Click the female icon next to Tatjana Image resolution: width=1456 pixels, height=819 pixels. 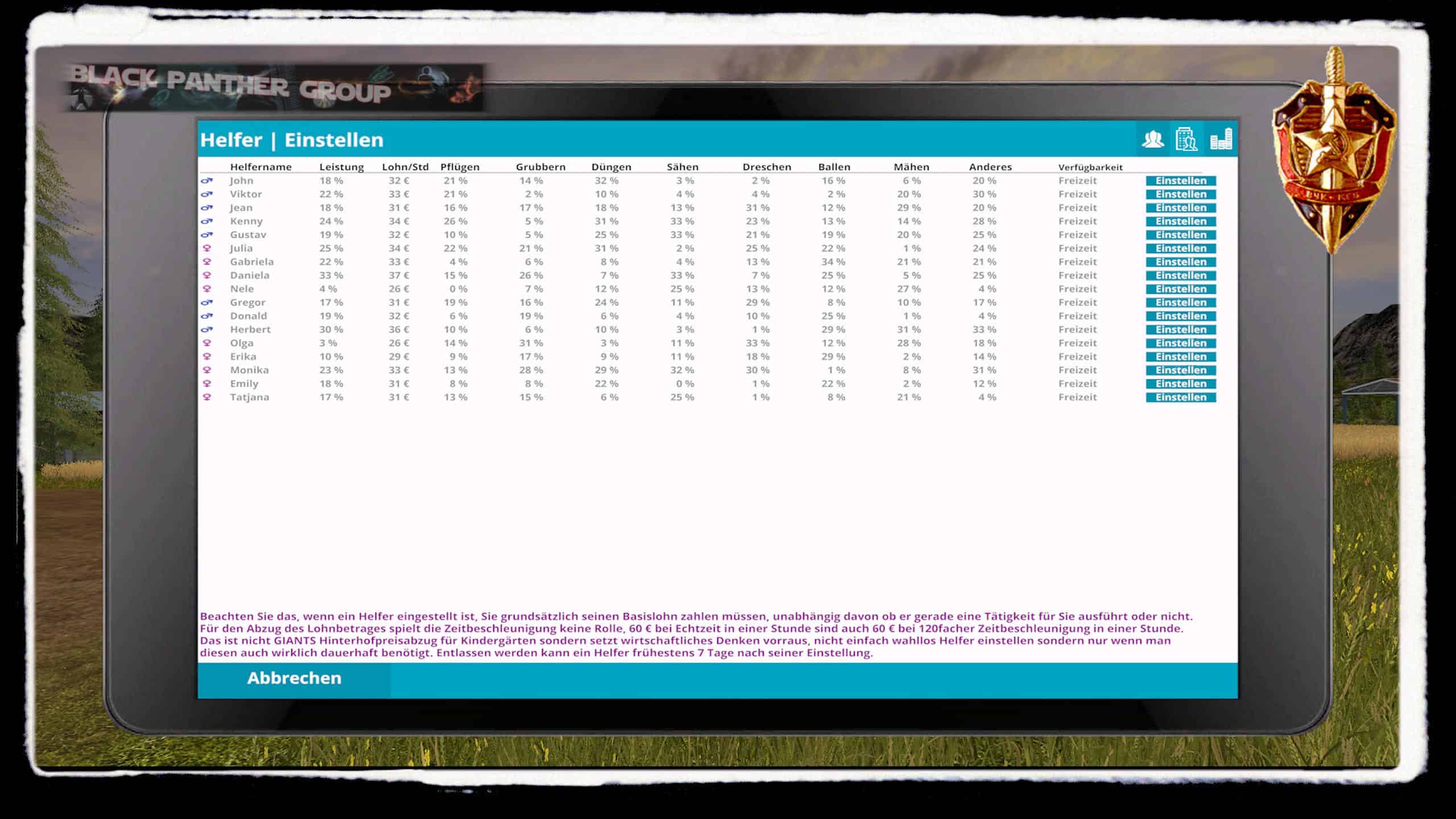[207, 398]
